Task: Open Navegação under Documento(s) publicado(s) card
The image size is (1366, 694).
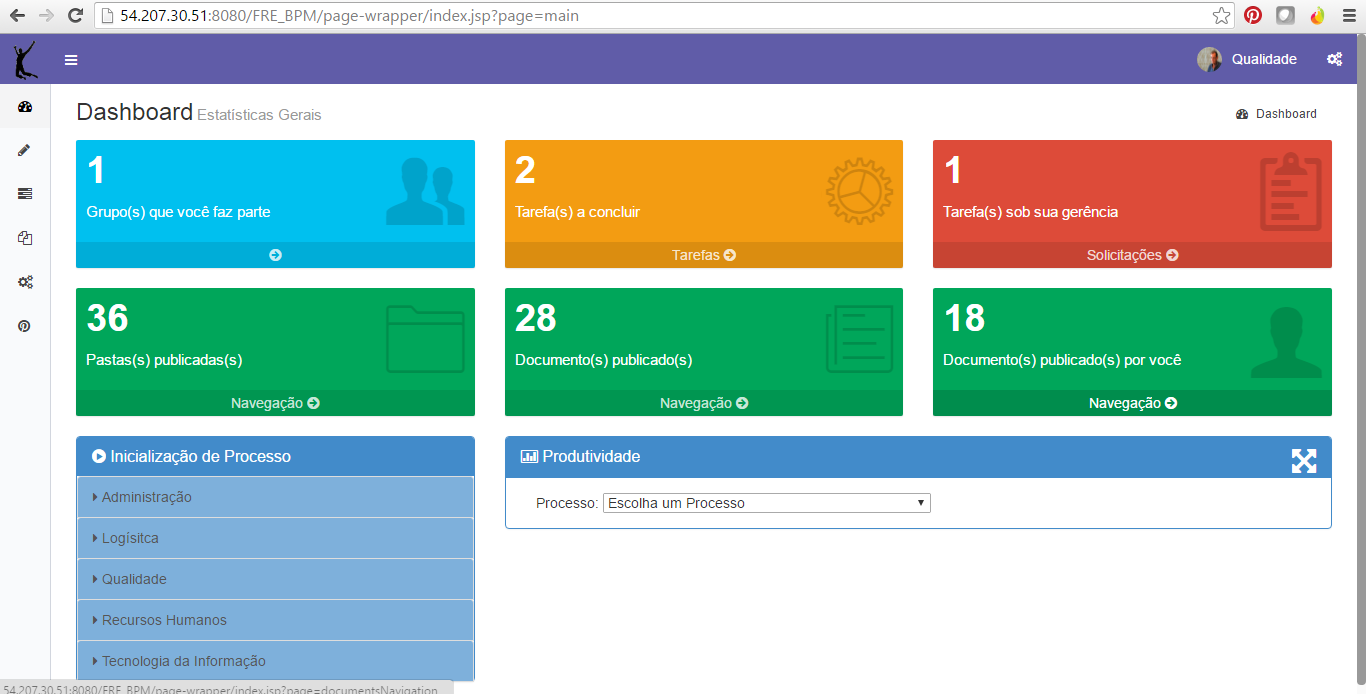Action: tap(704, 403)
